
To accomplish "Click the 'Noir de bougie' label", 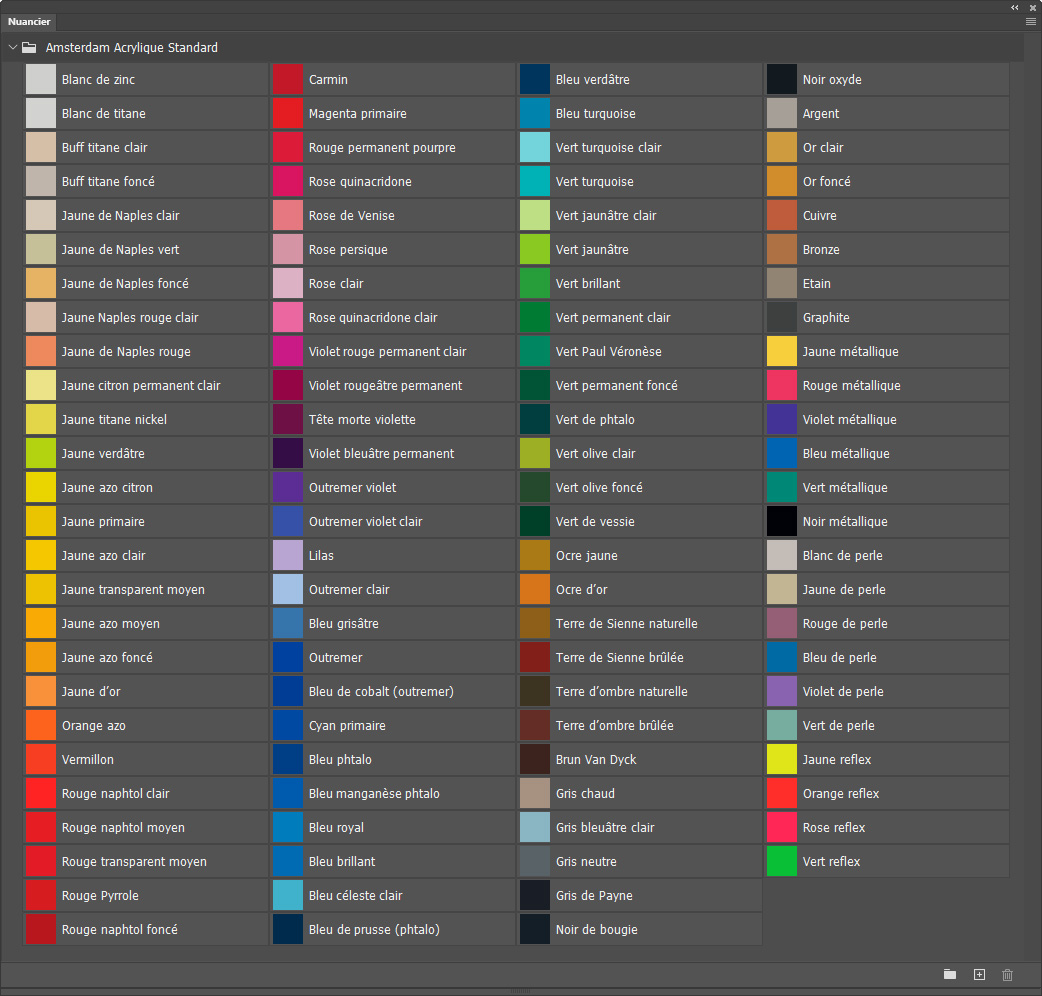I will pyautogui.click(x=597, y=930).
